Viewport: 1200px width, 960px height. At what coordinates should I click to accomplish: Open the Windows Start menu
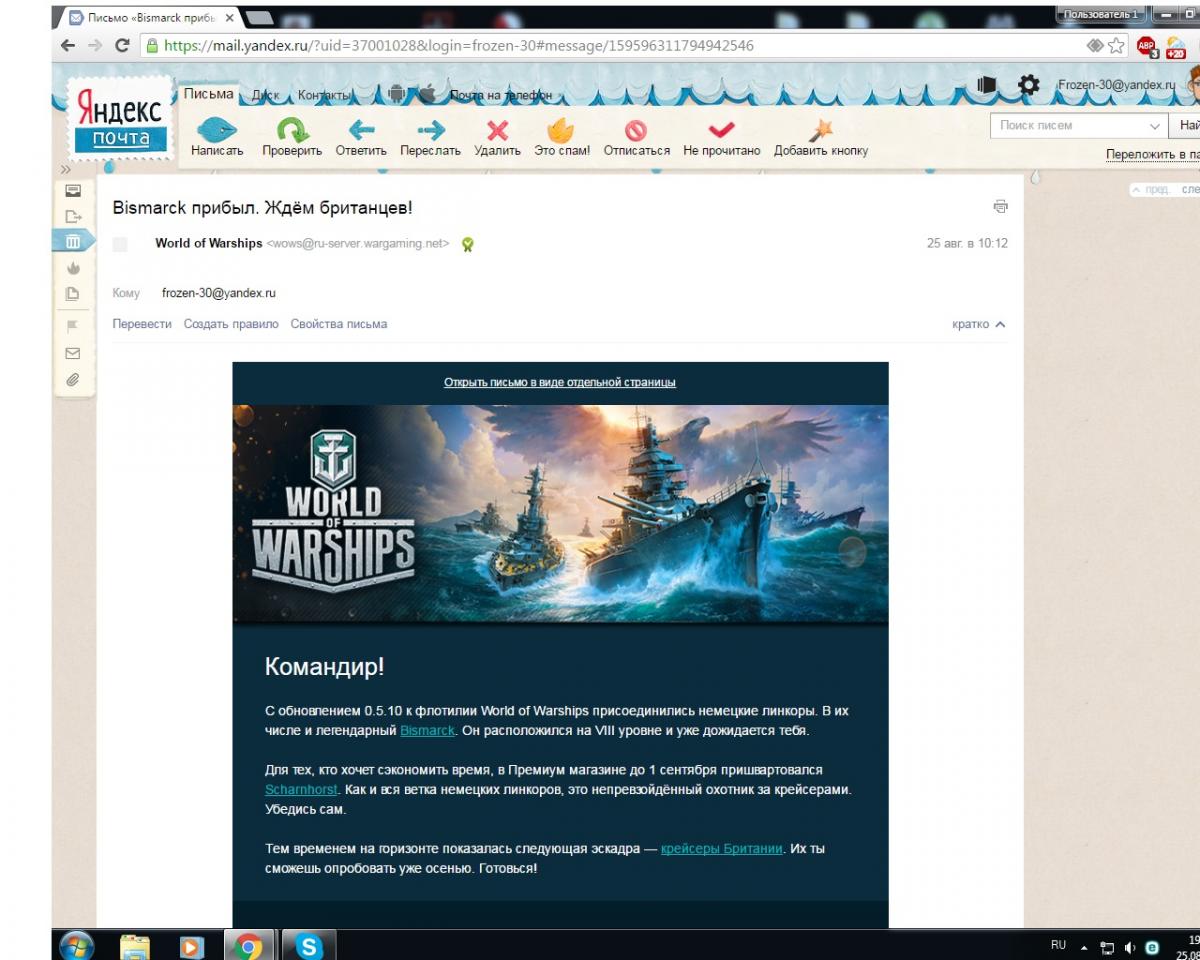[76, 945]
